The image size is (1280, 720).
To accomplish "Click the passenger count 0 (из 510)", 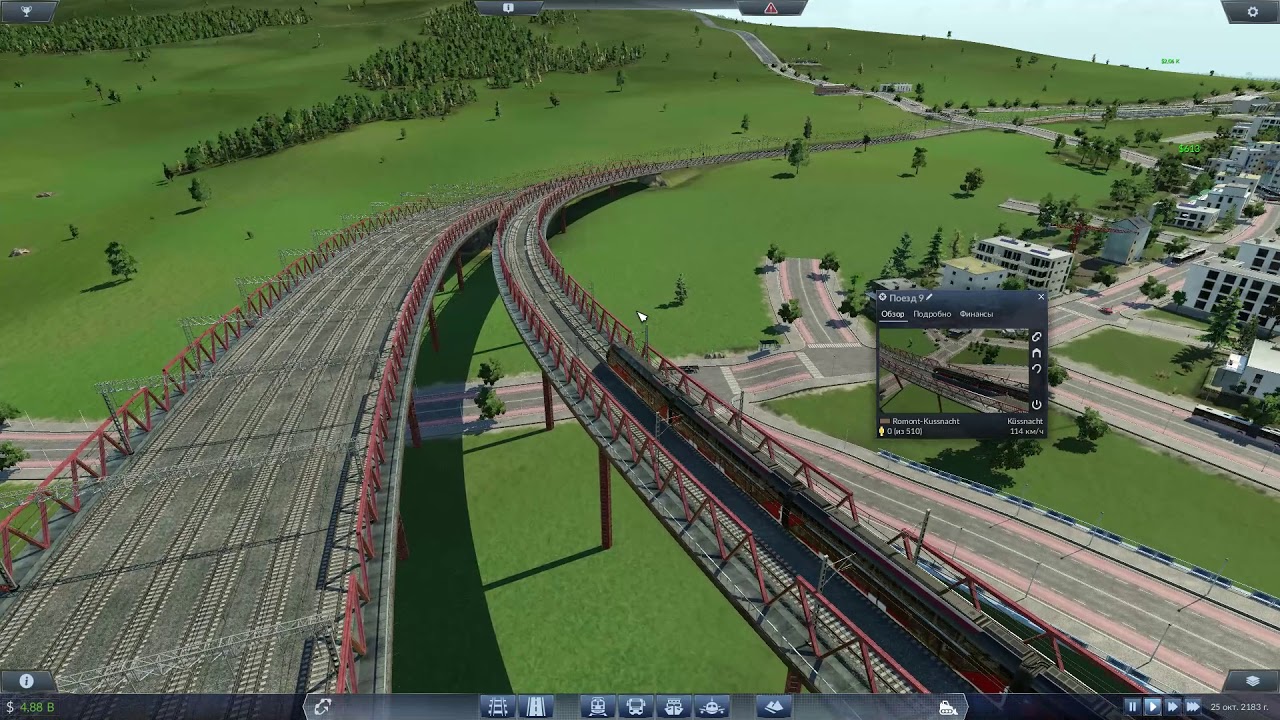I will point(905,431).
